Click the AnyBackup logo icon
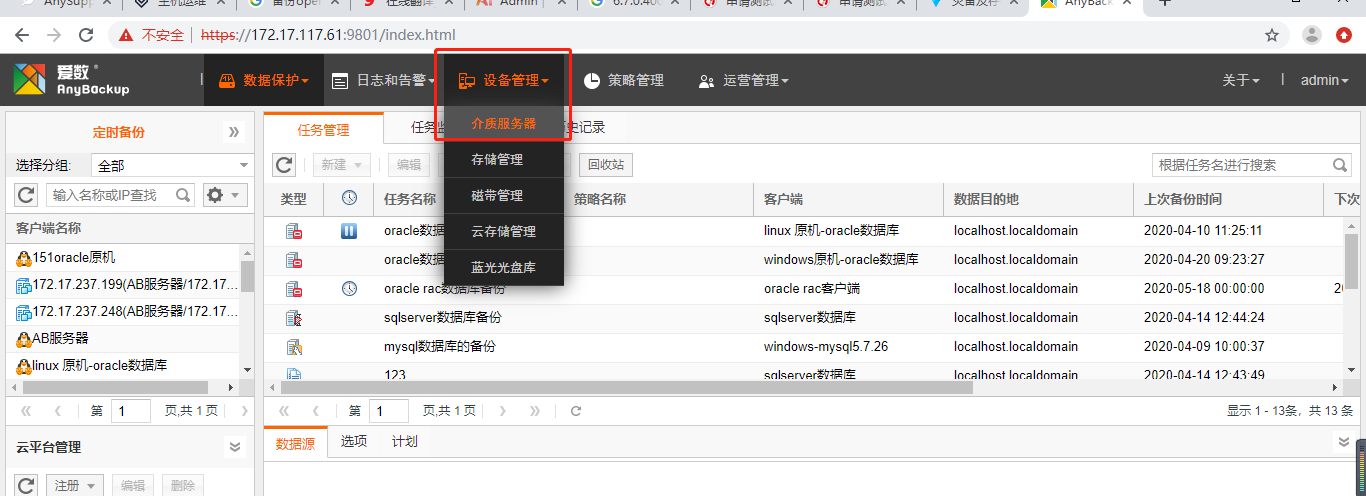Viewport: 1366px width, 496px height. [29, 80]
